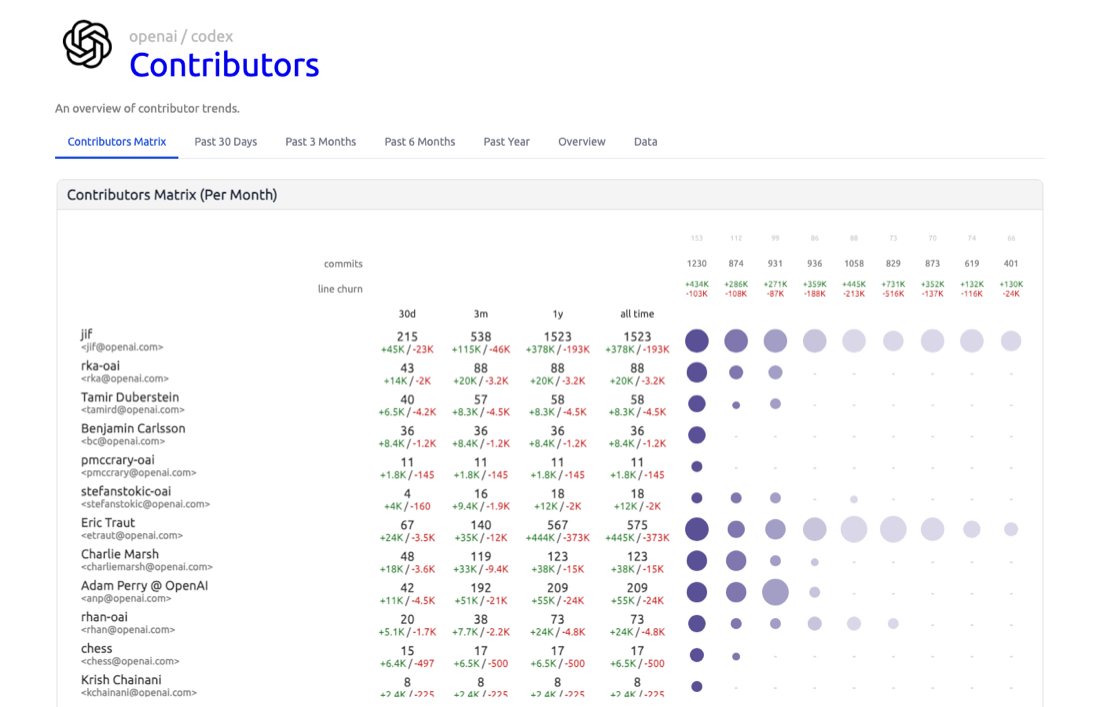Select contributor Benjamin Carlsson
The height and width of the screenshot is (707, 1100).
[133, 429]
